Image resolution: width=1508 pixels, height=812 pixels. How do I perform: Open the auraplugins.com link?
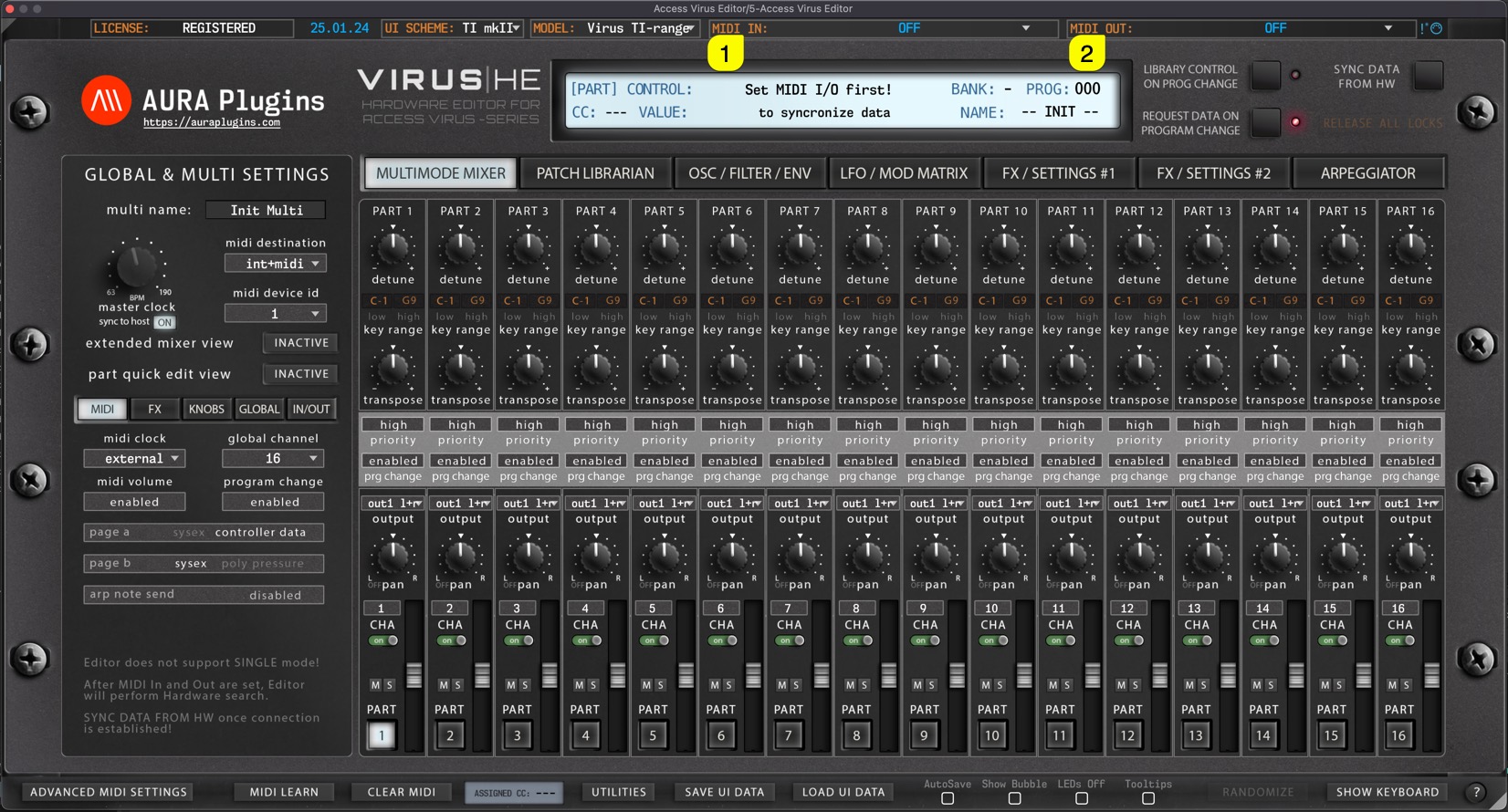(212, 122)
